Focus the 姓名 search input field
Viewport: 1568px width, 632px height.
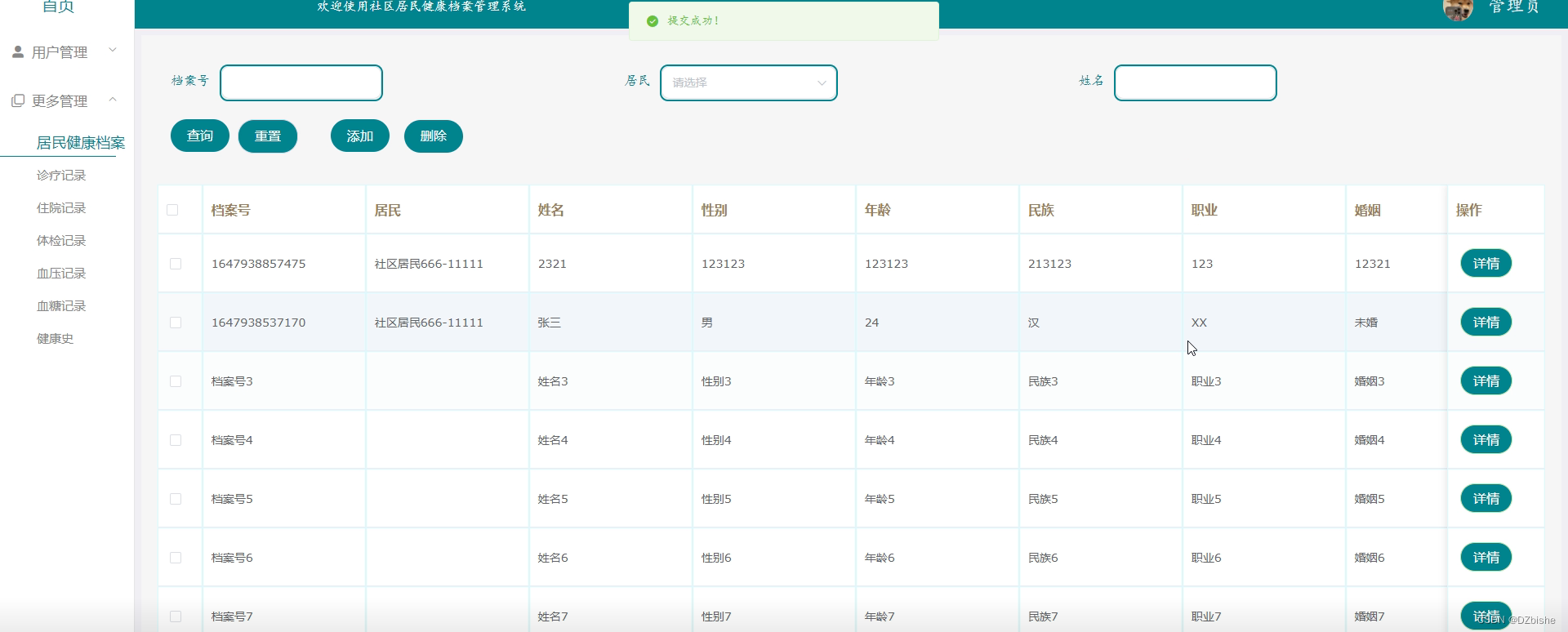[1196, 82]
